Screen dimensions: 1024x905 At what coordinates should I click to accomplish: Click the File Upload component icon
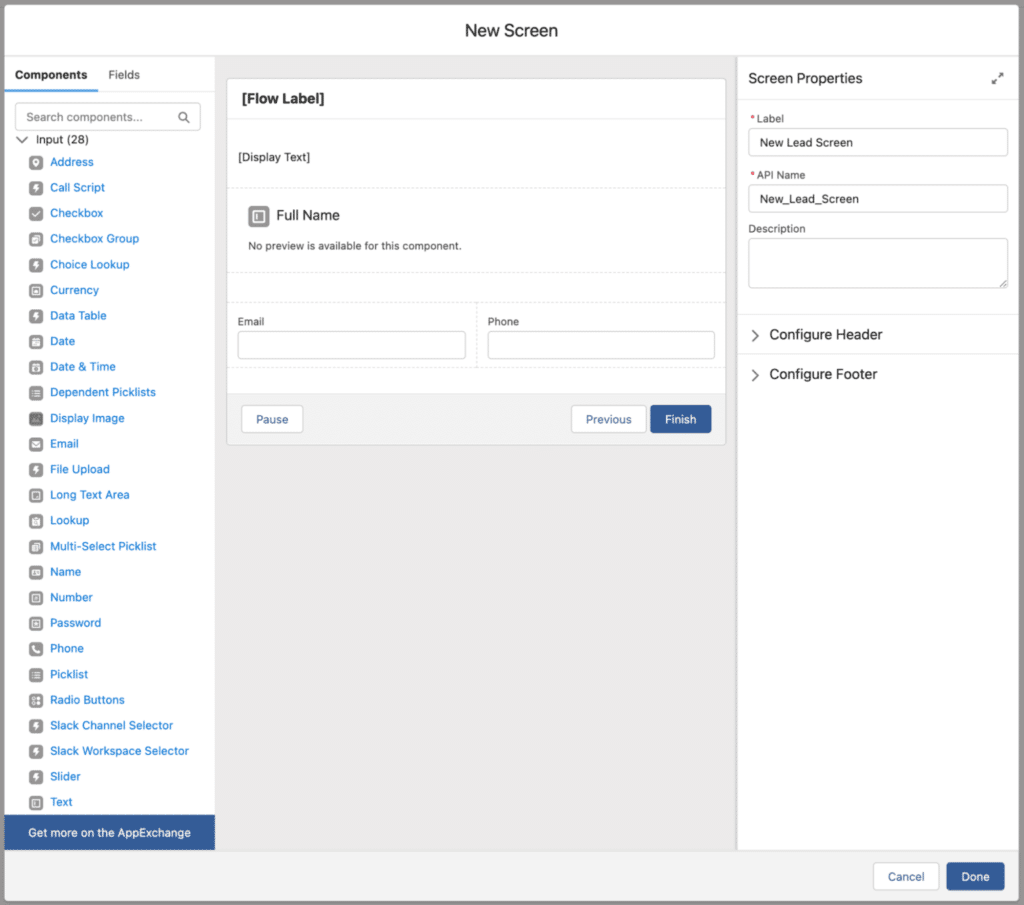point(36,470)
